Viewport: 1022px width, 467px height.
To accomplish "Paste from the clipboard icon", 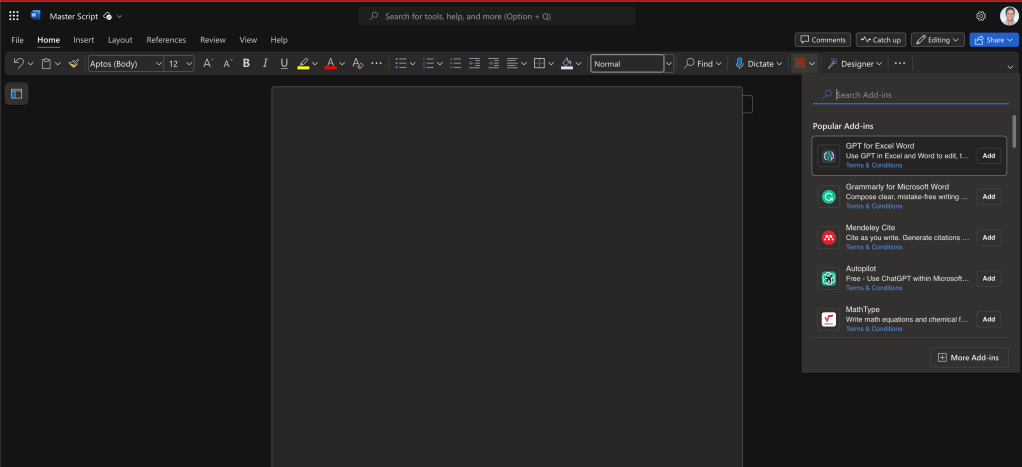I will pyautogui.click(x=46, y=63).
